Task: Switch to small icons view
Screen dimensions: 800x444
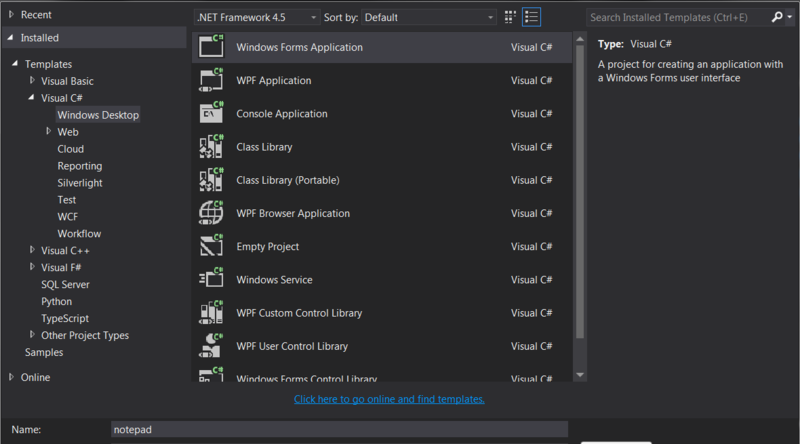Action: coord(511,17)
